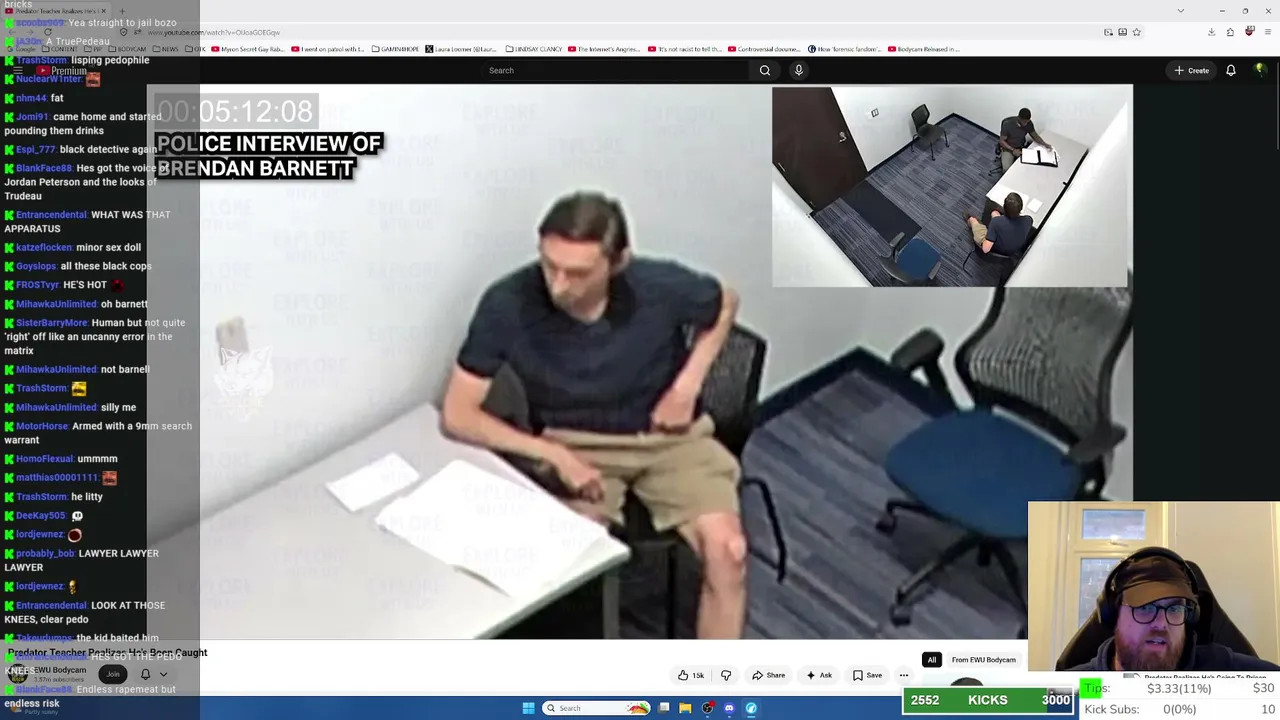The width and height of the screenshot is (1280, 720).
Task: Click chat username katzeflocken
Action: [x=44, y=247]
